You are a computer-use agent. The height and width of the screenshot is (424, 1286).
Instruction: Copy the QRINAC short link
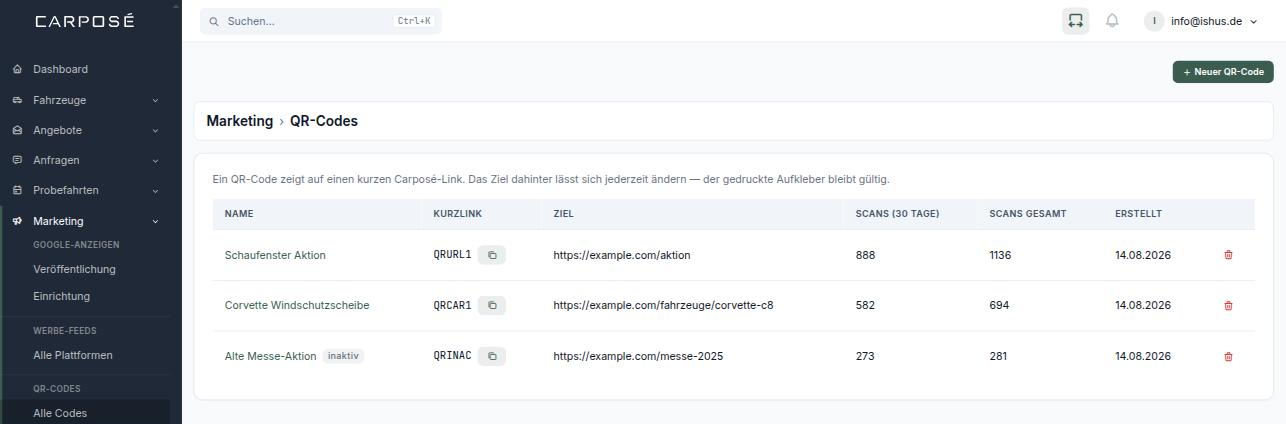pyautogui.click(x=492, y=356)
